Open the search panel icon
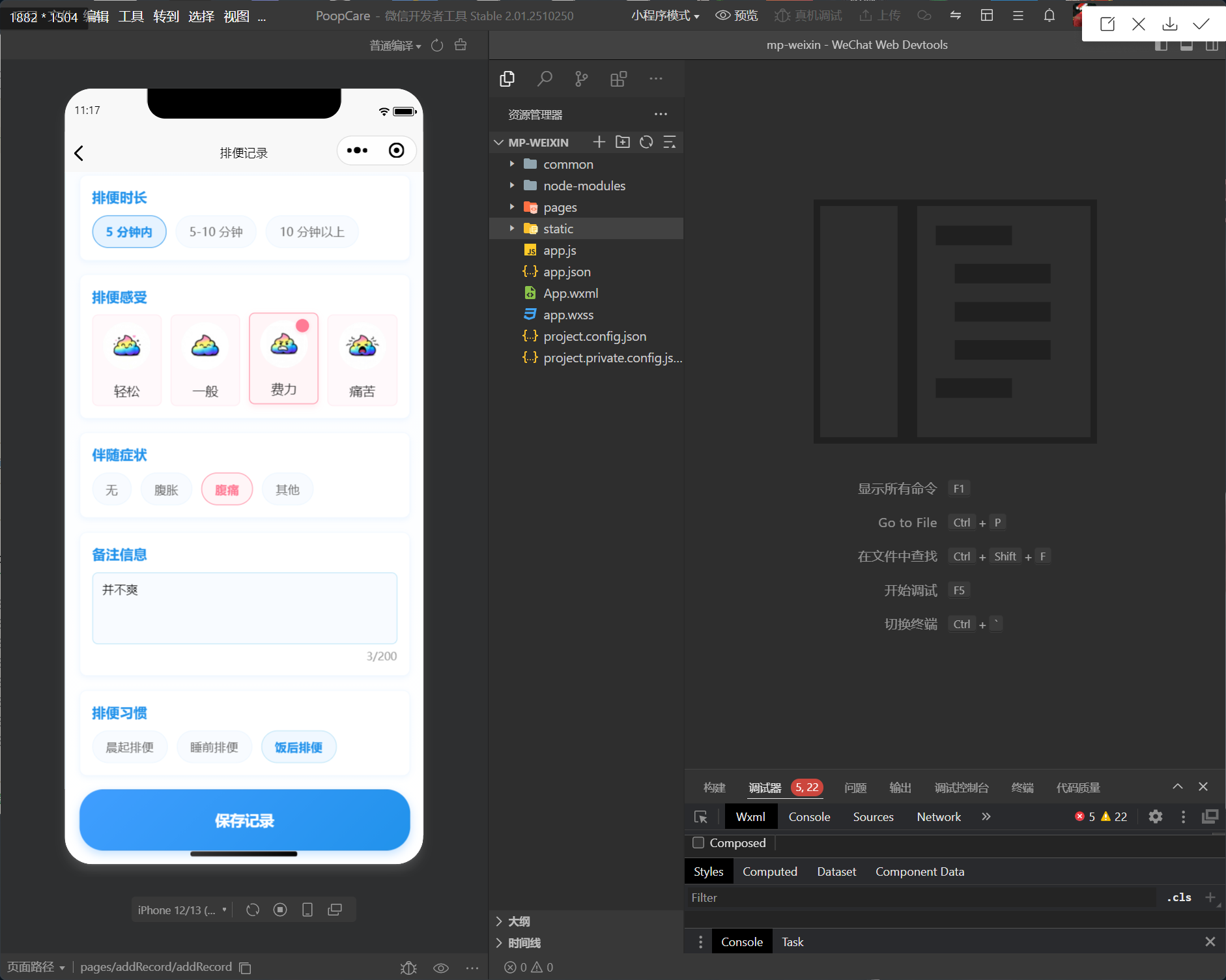The image size is (1226, 980). tap(545, 79)
